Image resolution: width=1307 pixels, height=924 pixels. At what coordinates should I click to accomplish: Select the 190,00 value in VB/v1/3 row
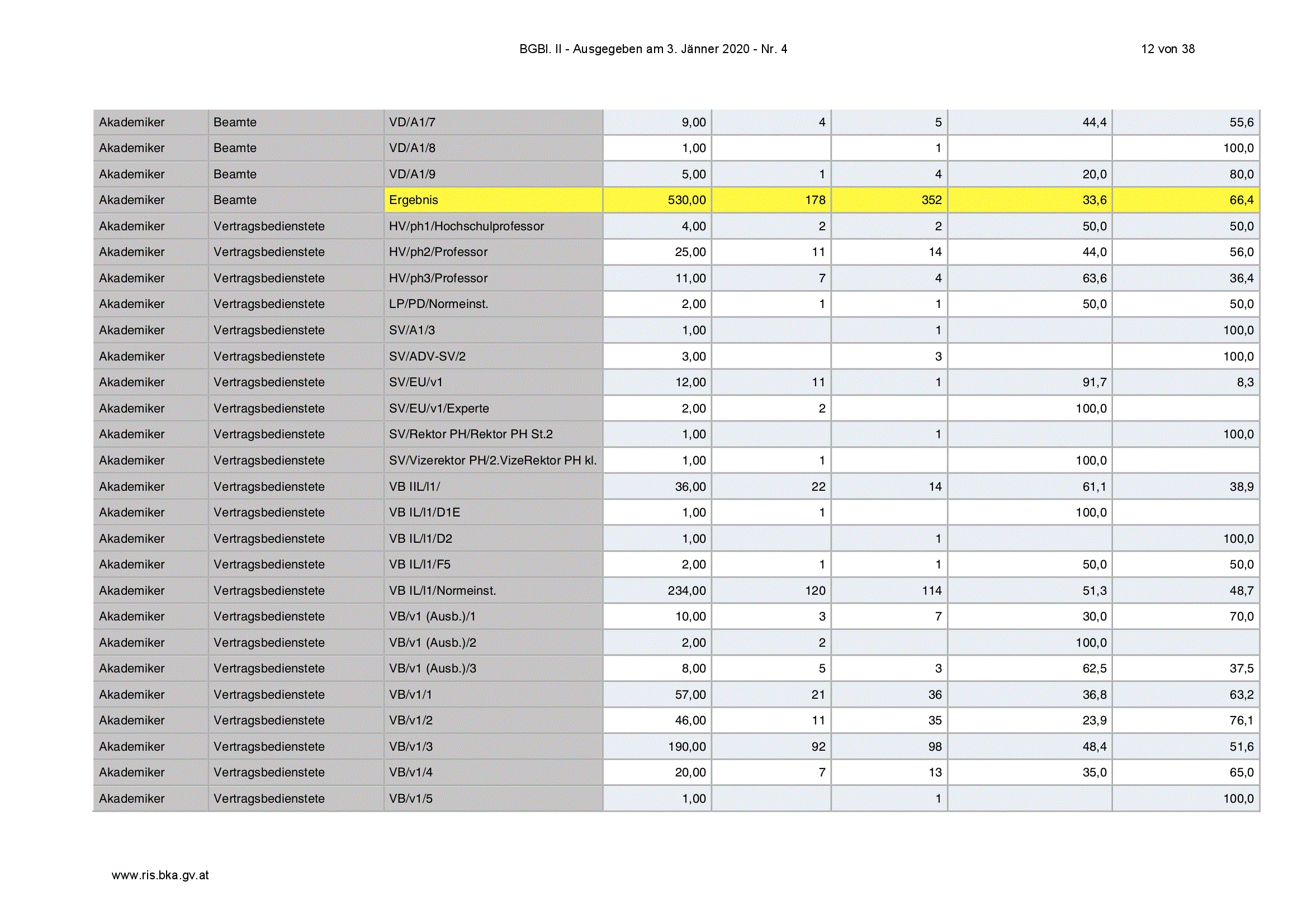click(657, 746)
